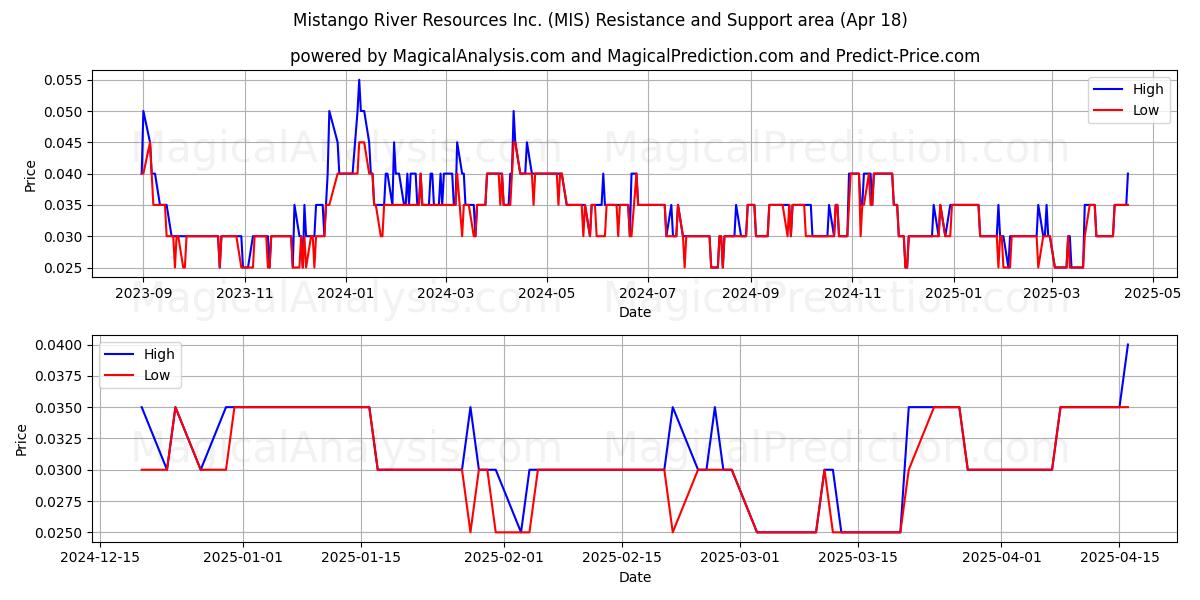Image resolution: width=1200 pixels, height=600 pixels.
Task: Click the 2024-01 date tick label
Action: click(x=346, y=293)
